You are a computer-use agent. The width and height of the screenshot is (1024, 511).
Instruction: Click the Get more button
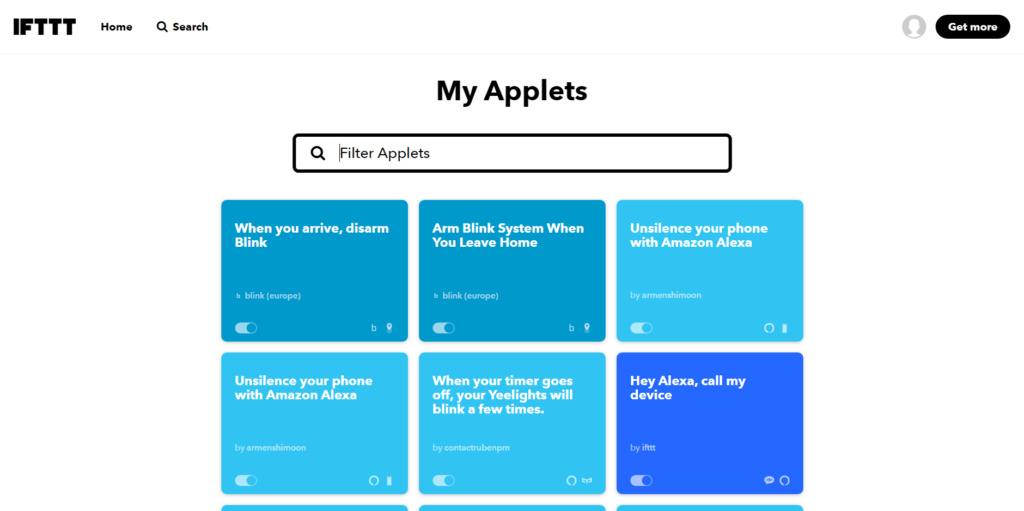click(972, 27)
